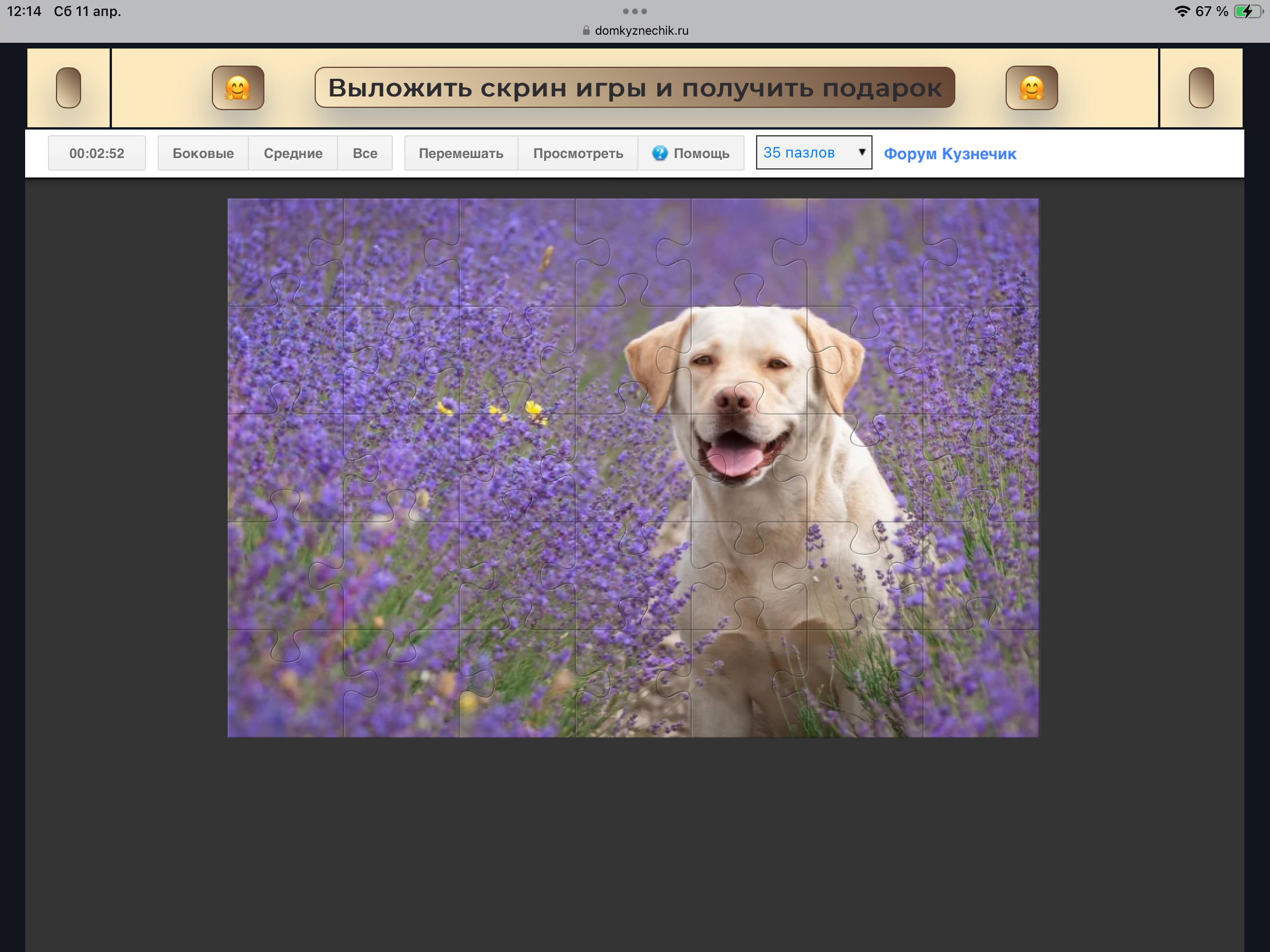Tap the battery indicator in status bar
Viewport: 1270px width, 952px height.
1248,11
